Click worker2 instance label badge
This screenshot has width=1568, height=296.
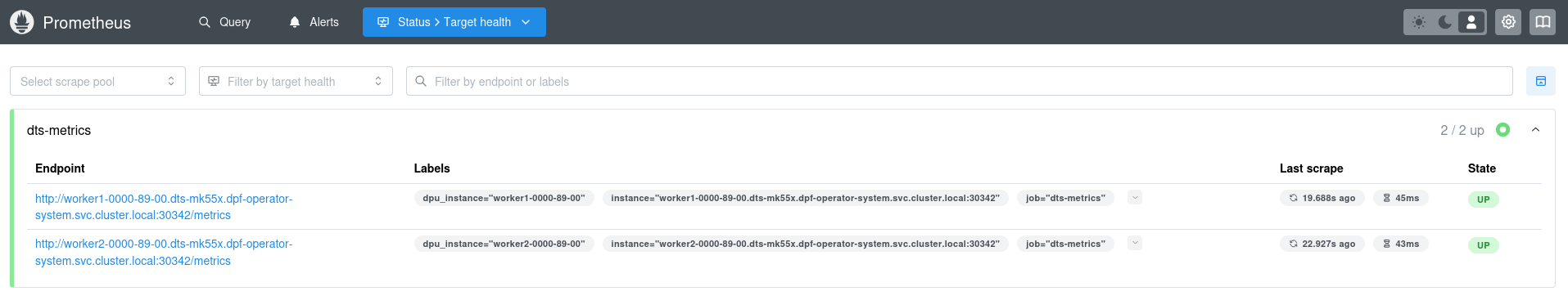pos(805,244)
